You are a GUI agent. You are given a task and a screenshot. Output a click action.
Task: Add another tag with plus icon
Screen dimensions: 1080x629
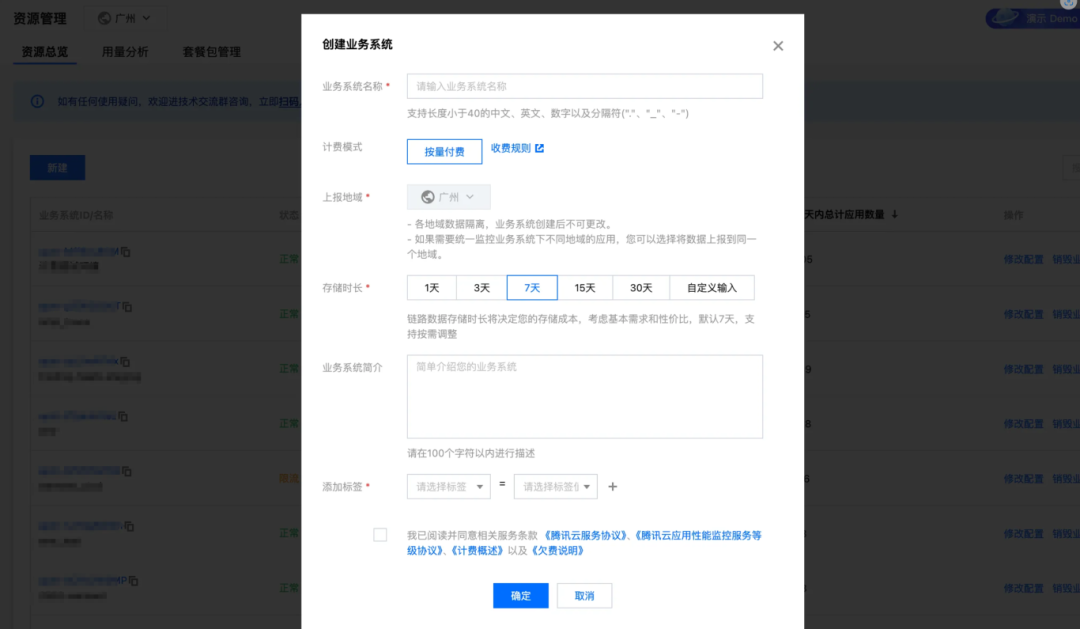pos(612,486)
